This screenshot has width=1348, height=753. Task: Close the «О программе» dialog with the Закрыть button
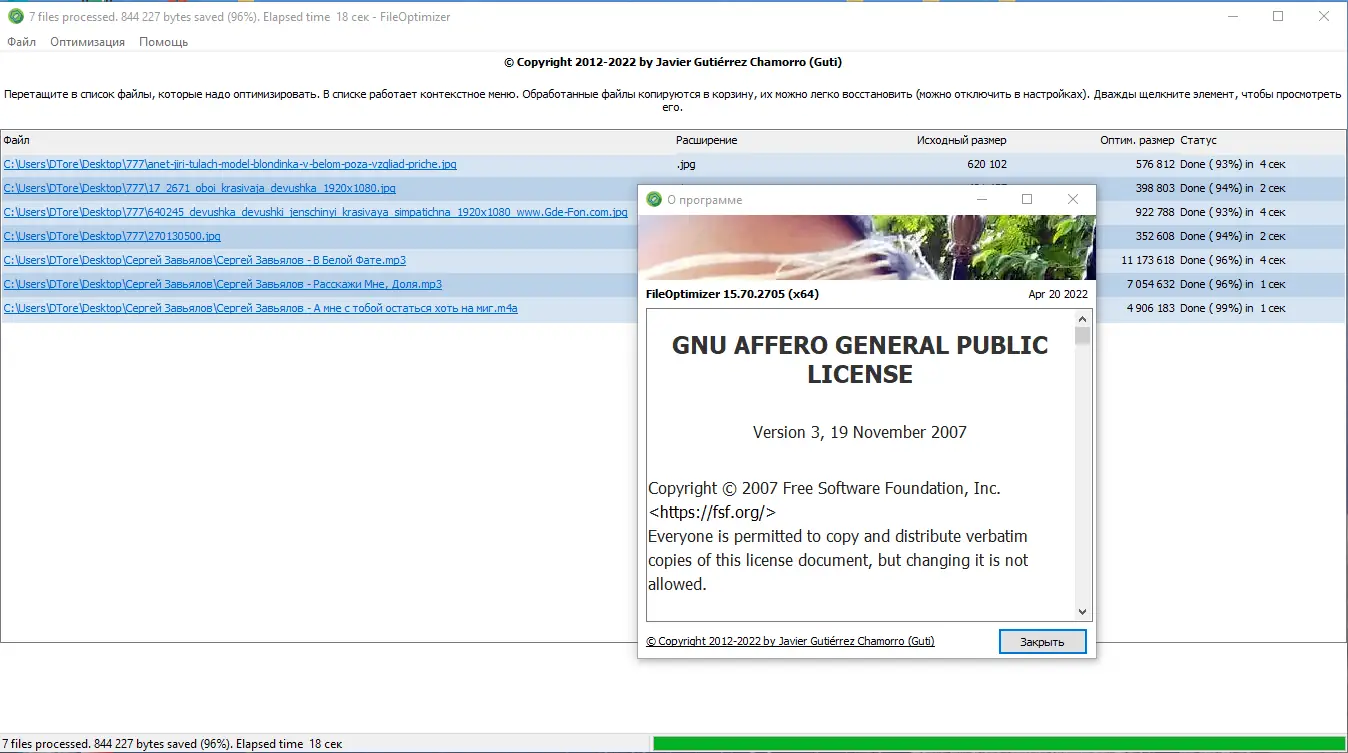[x=1042, y=642]
